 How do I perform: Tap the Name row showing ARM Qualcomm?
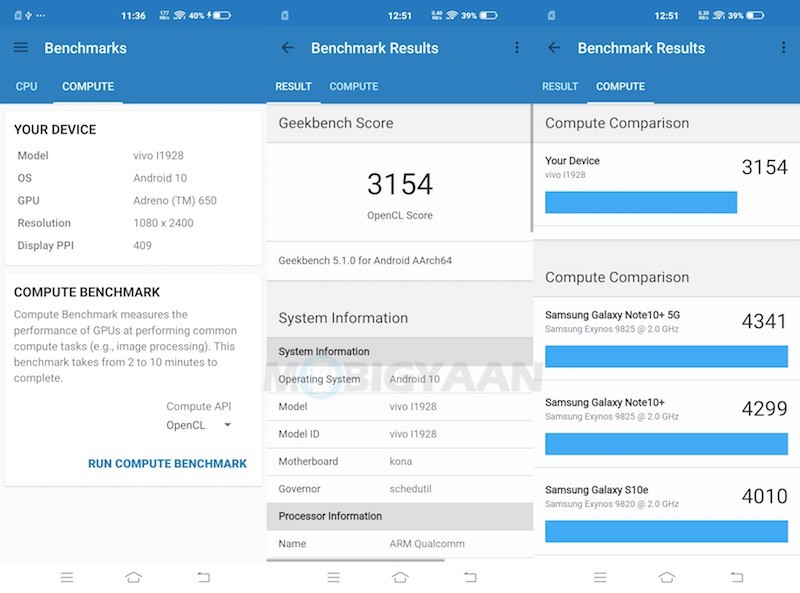pyautogui.click(x=400, y=544)
